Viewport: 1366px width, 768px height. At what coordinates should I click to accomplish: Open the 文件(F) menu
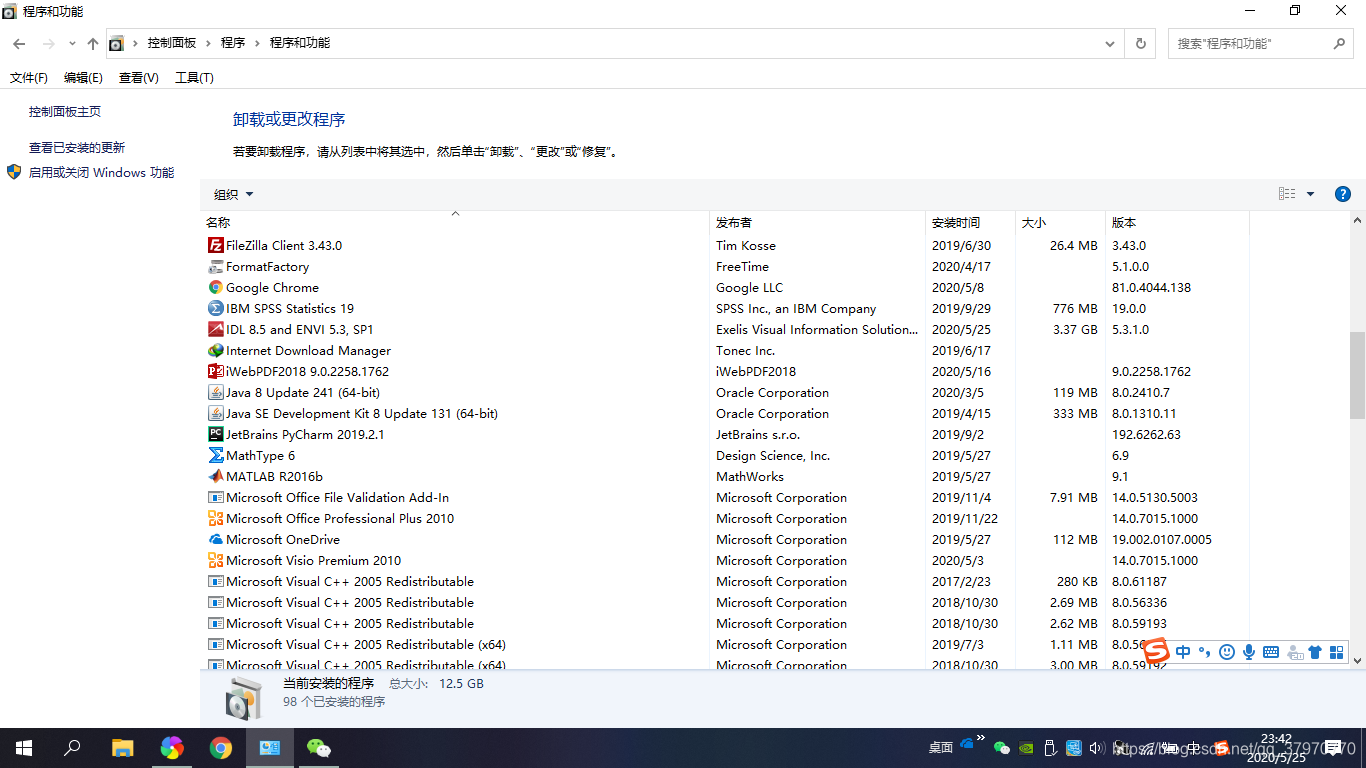click(29, 77)
